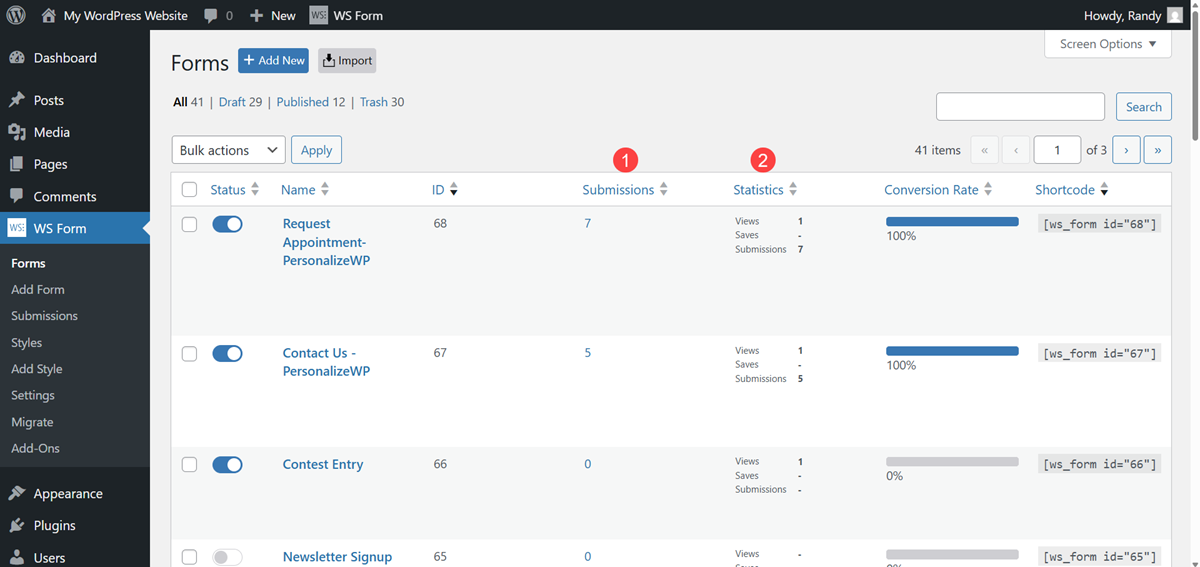Check the Contest Entry row checkbox
Image resolution: width=1200 pixels, height=567 pixels.
pyautogui.click(x=189, y=465)
